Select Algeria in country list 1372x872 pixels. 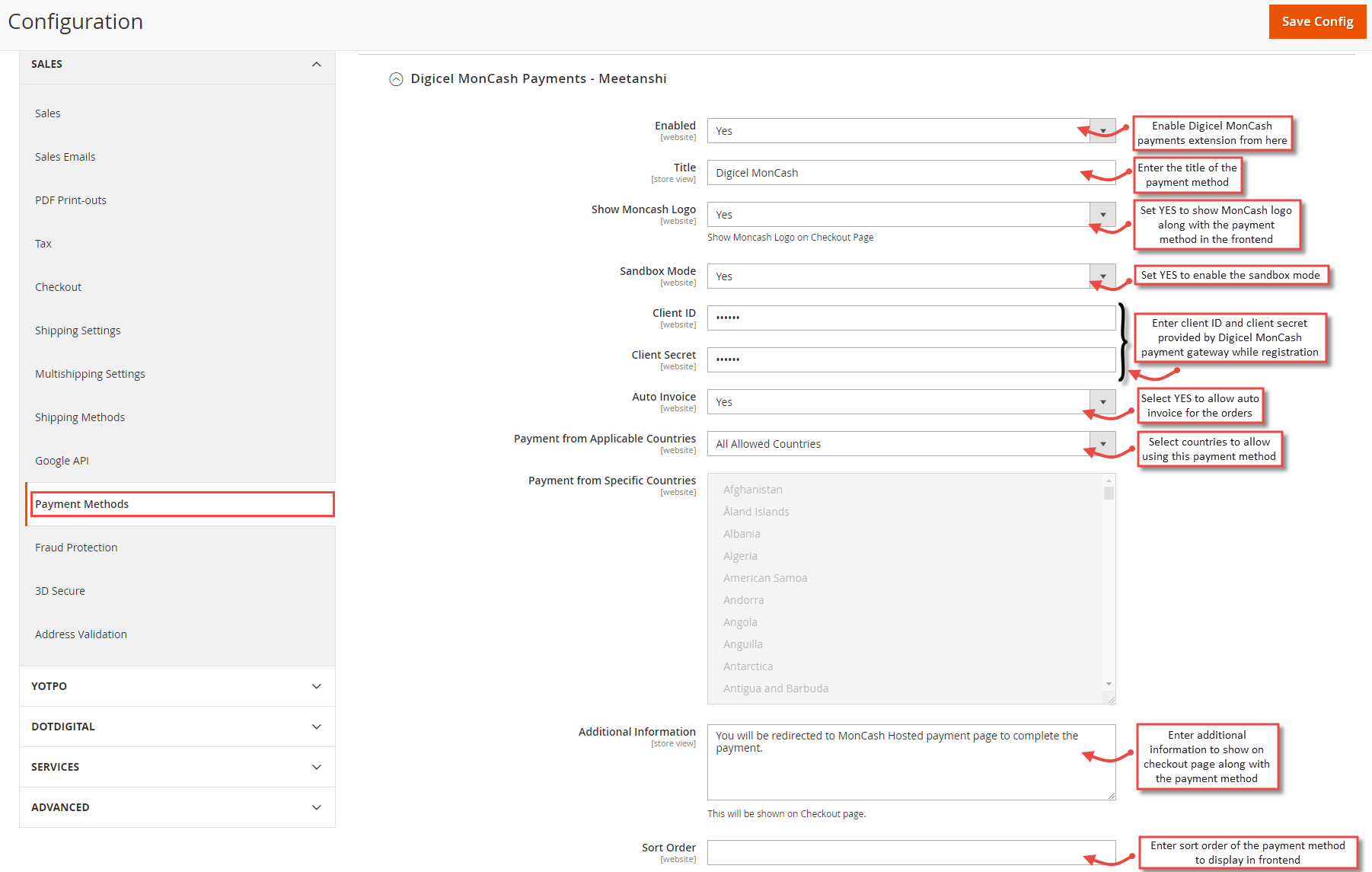tap(740, 556)
